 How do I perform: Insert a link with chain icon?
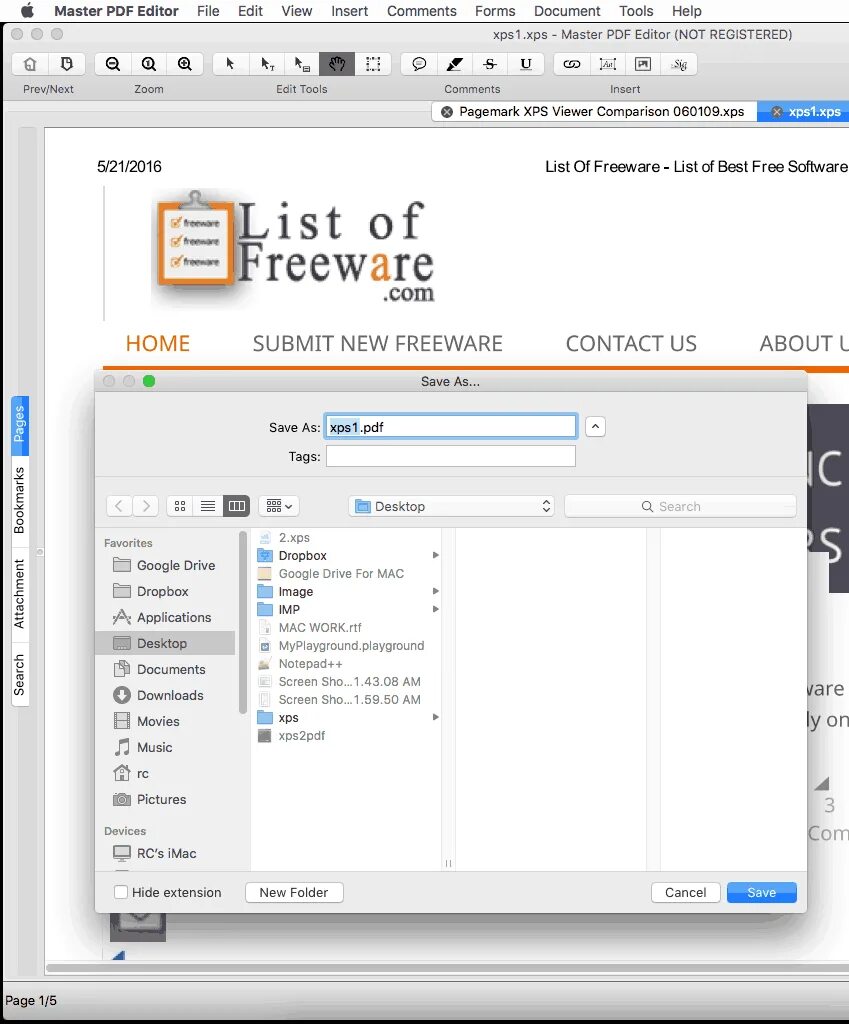(571, 64)
